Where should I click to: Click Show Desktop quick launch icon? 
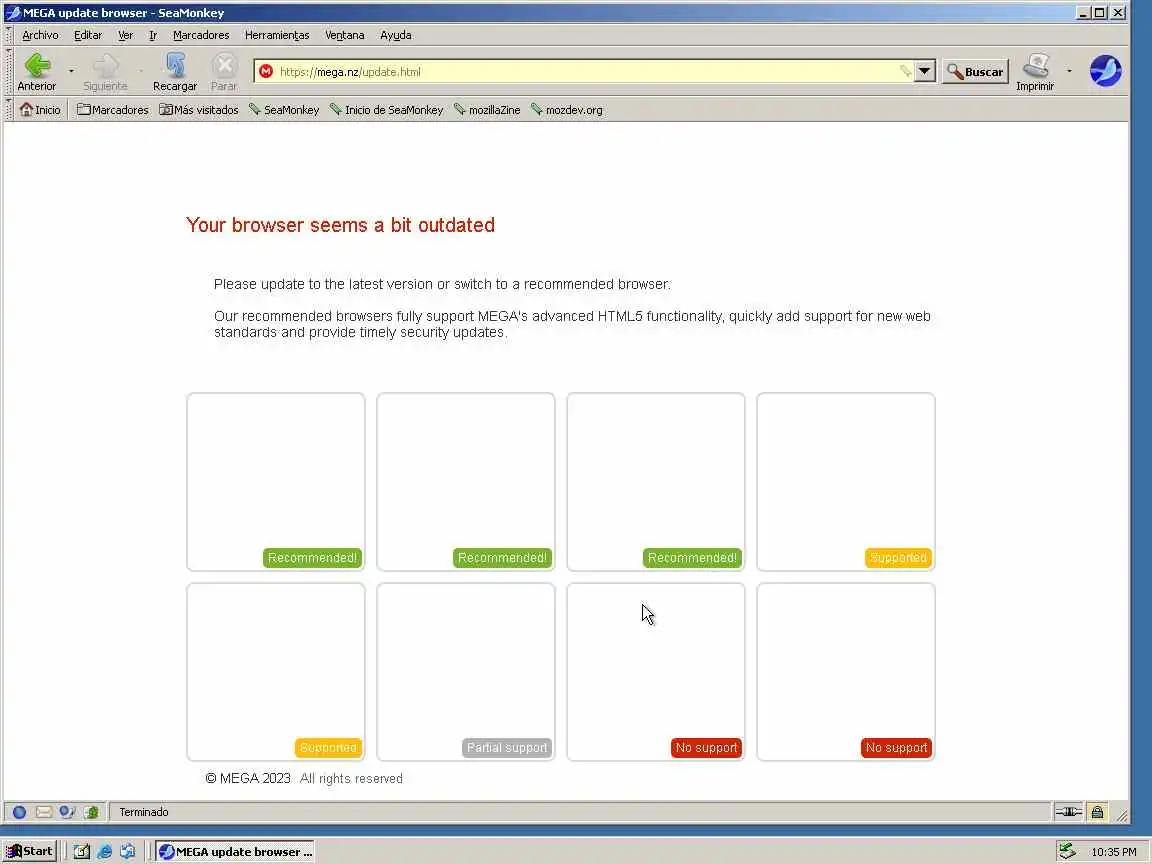(x=82, y=852)
